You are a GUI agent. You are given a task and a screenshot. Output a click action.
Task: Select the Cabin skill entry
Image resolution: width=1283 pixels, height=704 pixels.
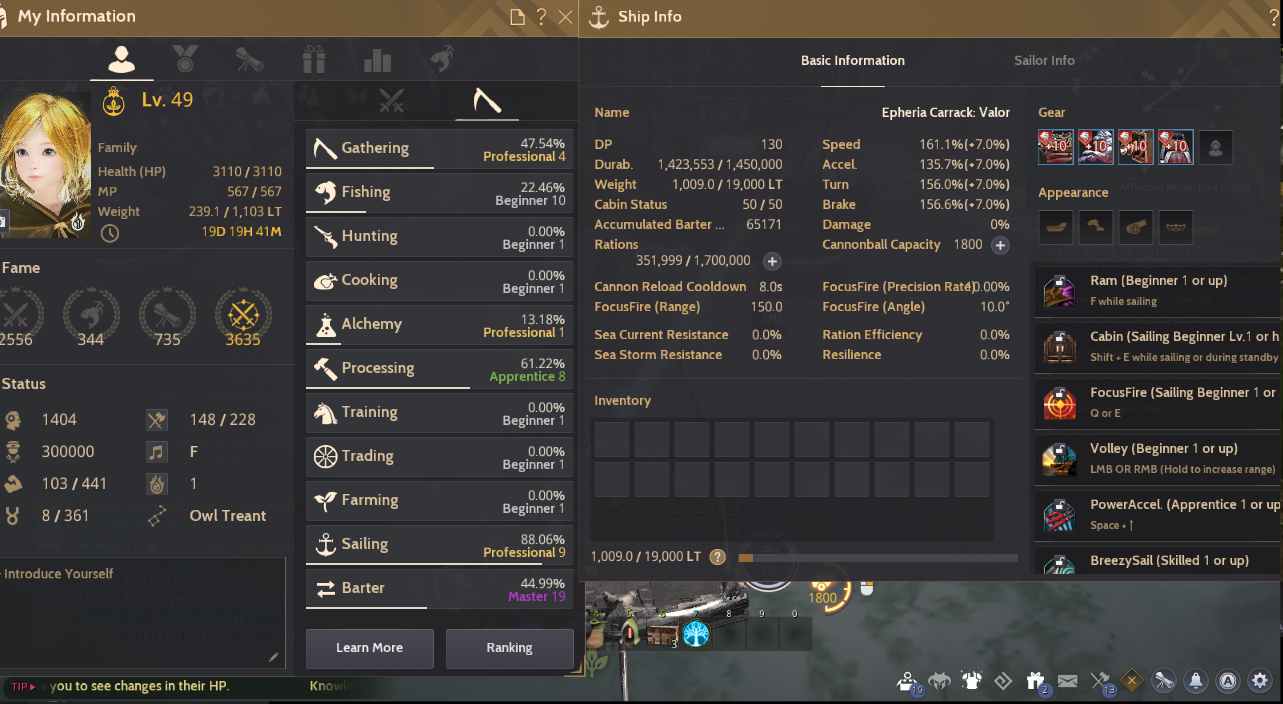pos(1158,346)
